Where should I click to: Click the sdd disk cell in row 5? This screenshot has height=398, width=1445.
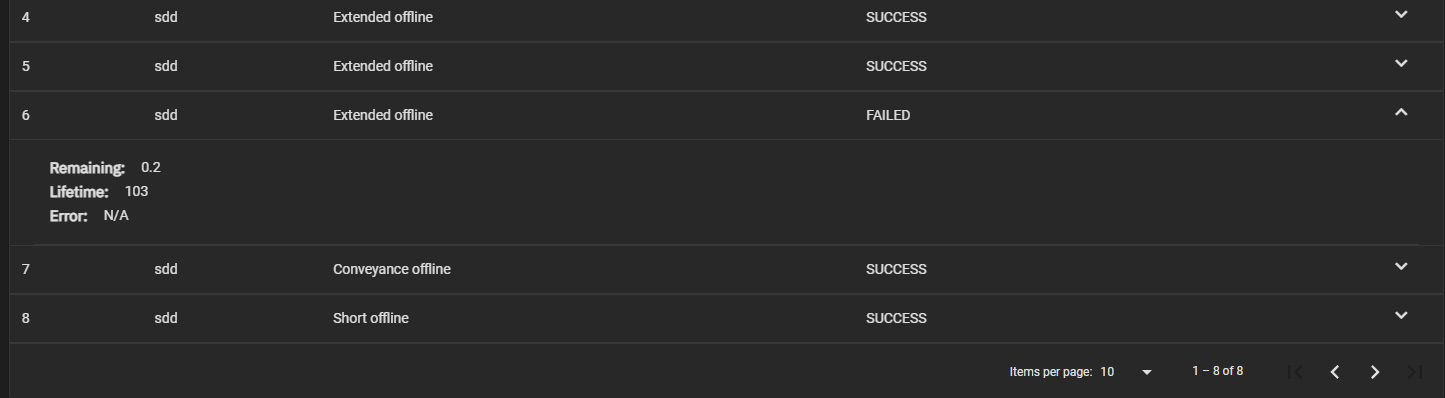click(x=166, y=66)
